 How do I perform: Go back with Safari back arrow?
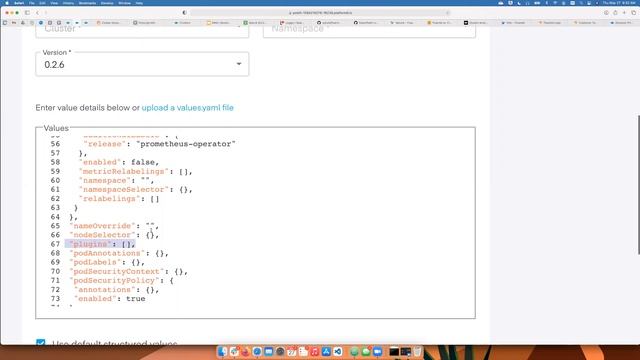(x=37, y=13)
